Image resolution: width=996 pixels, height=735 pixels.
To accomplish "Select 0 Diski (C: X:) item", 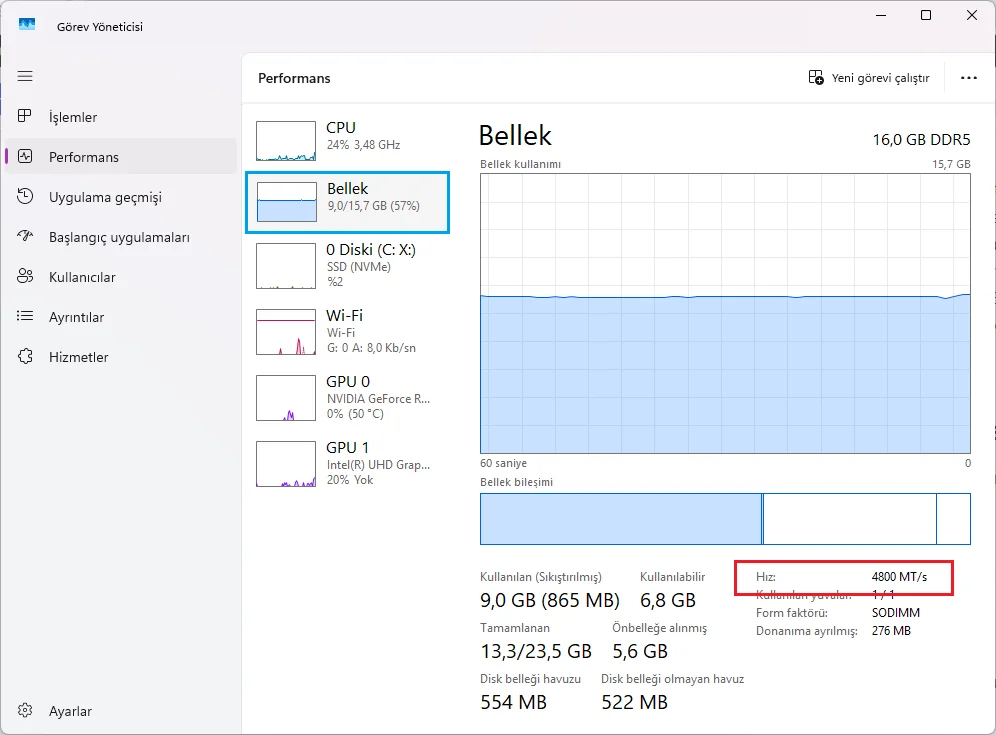I will (347, 266).
